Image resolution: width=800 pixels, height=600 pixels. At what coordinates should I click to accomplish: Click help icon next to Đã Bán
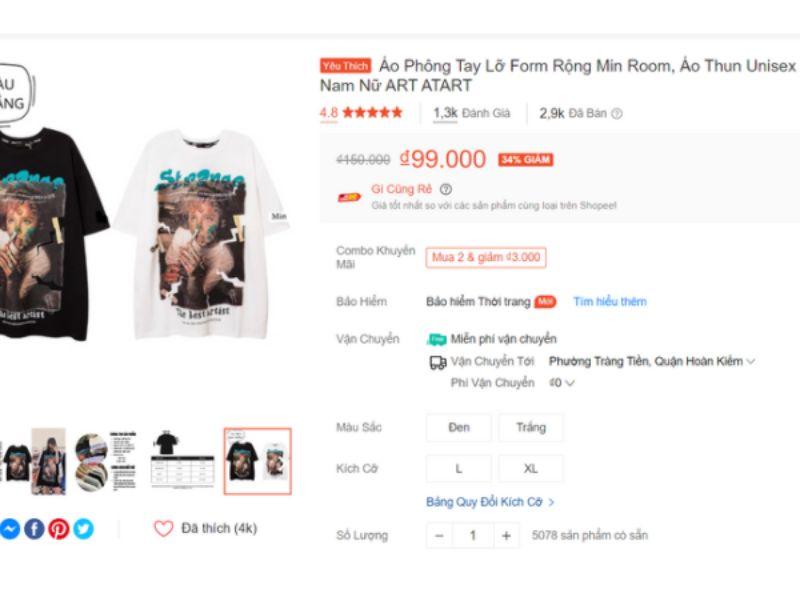(x=617, y=114)
